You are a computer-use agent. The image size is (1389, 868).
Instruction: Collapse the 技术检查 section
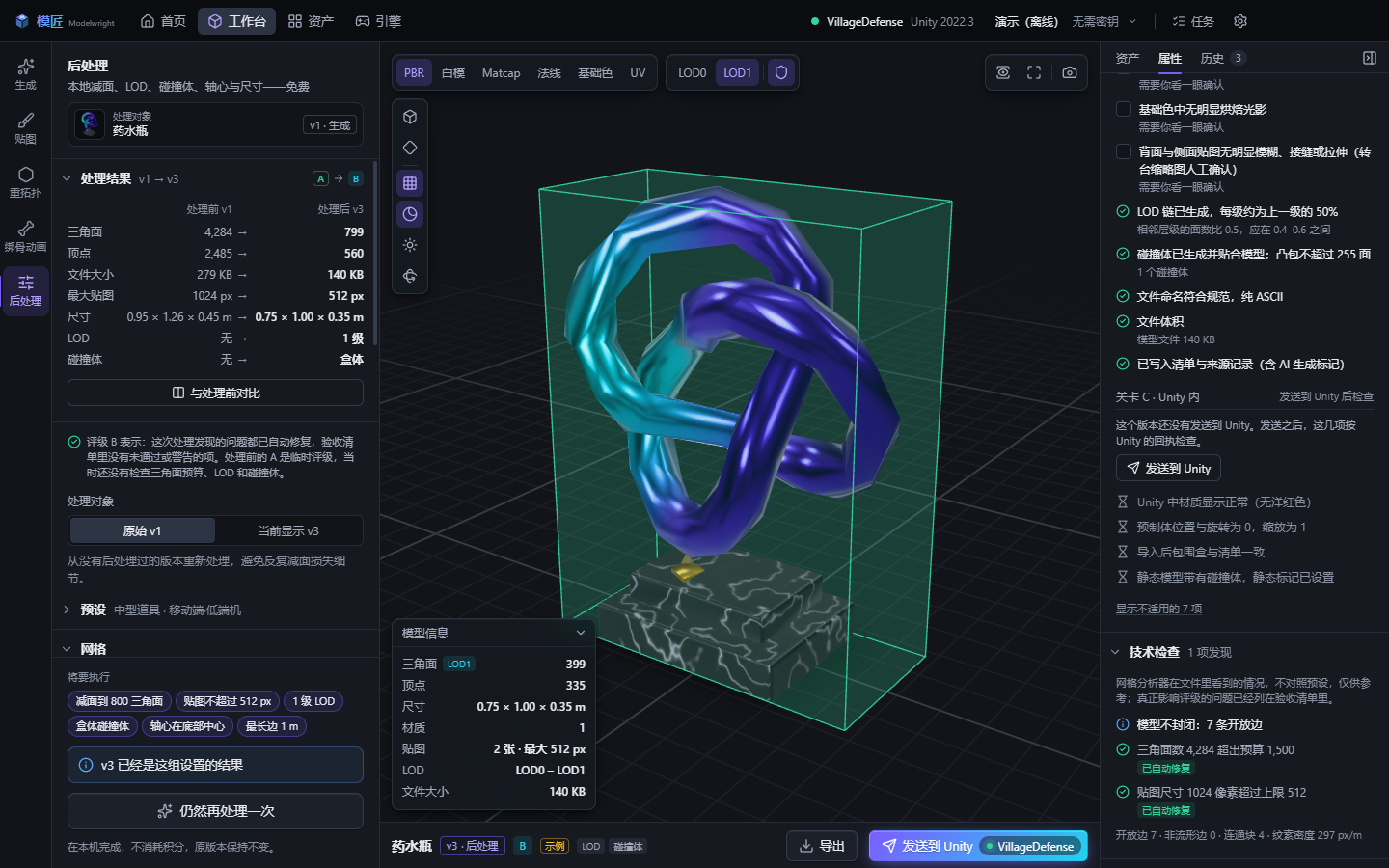(1115, 652)
